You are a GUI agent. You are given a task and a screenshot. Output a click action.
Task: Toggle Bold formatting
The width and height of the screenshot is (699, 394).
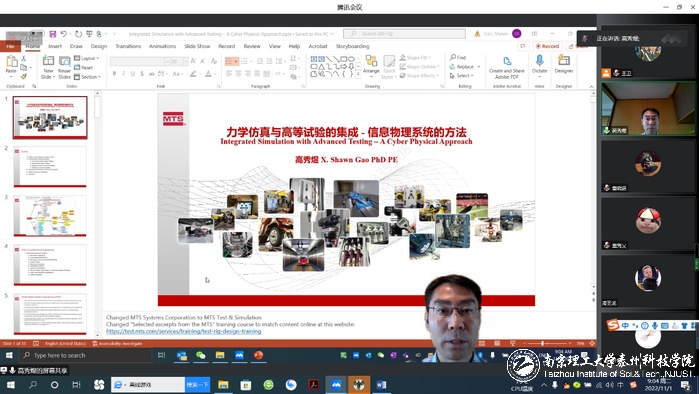point(115,74)
